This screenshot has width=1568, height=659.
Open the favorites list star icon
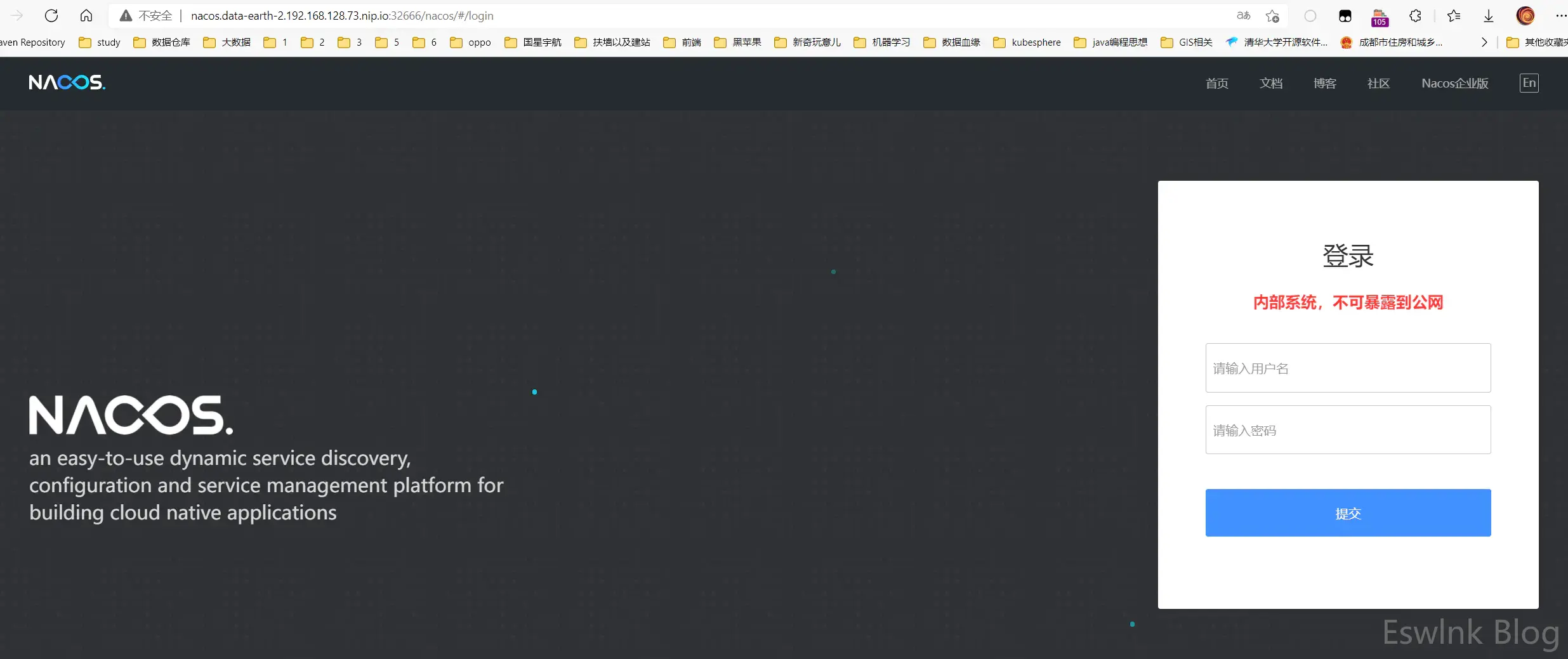[1454, 15]
